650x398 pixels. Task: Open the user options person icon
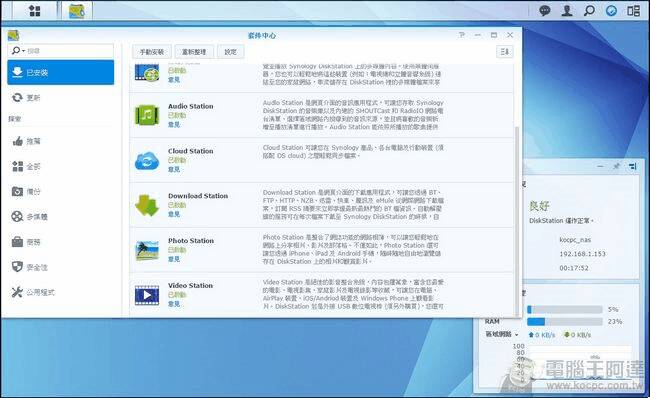point(567,10)
